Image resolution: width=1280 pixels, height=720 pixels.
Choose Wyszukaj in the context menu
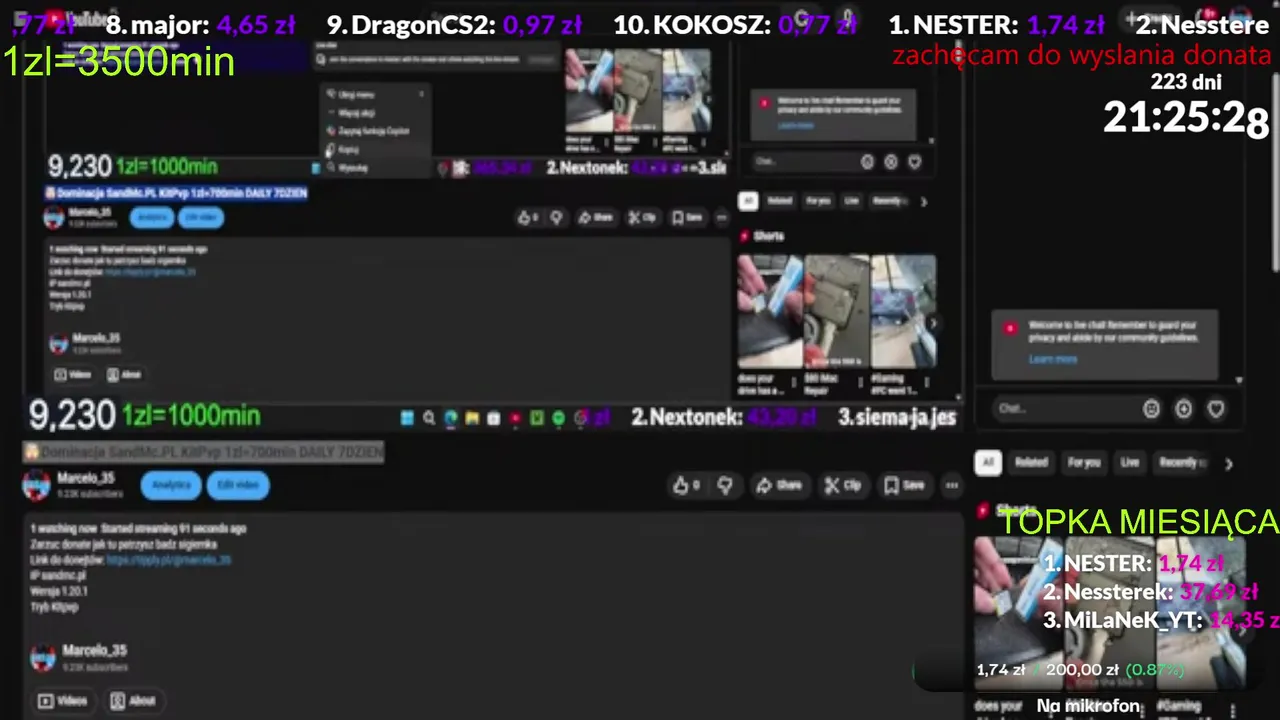(x=373, y=168)
